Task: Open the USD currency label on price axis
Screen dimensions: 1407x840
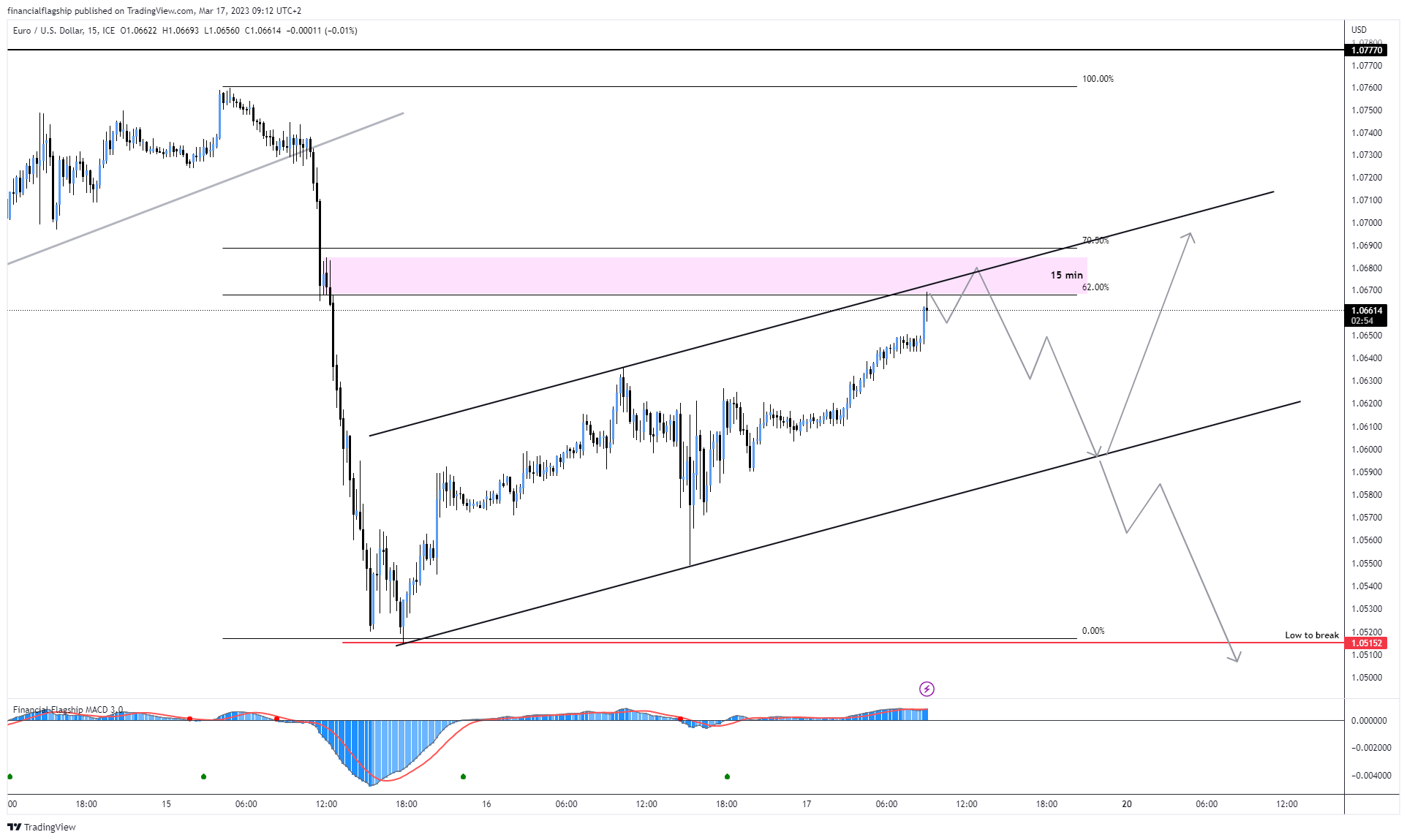Action: (x=1359, y=30)
